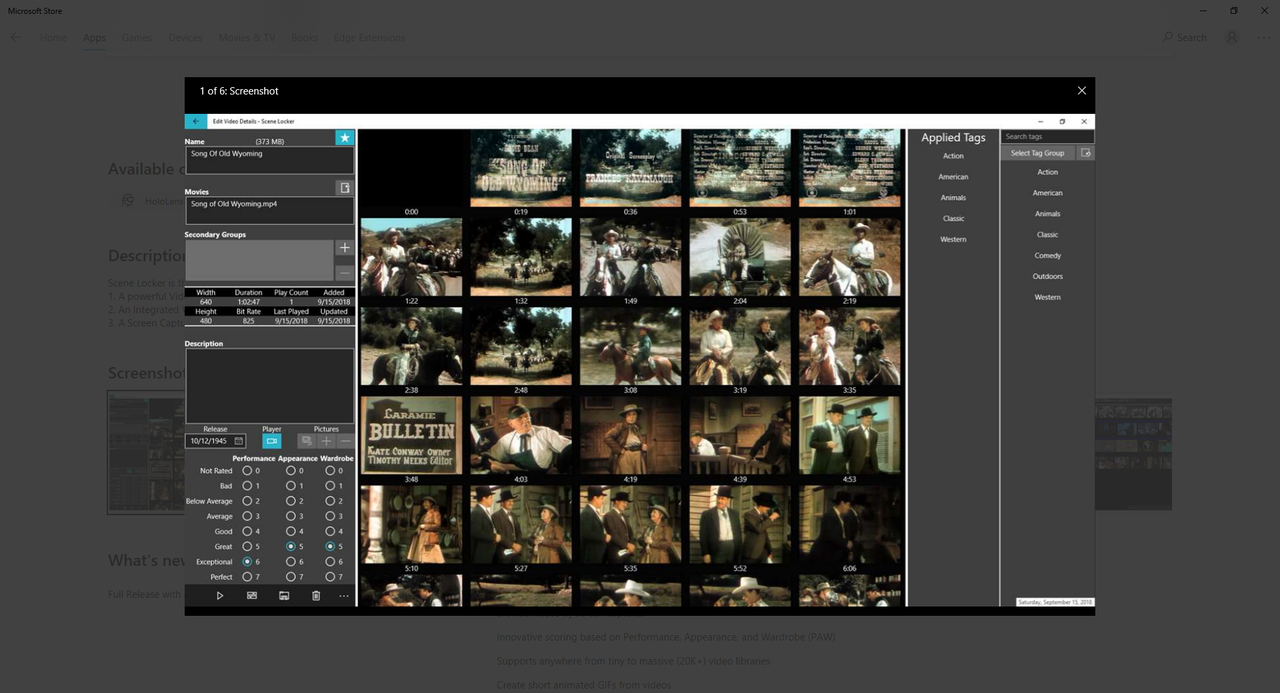The width and height of the screenshot is (1280, 693).
Task: Open the Select Tag Group dropdown
Action: [1038, 153]
